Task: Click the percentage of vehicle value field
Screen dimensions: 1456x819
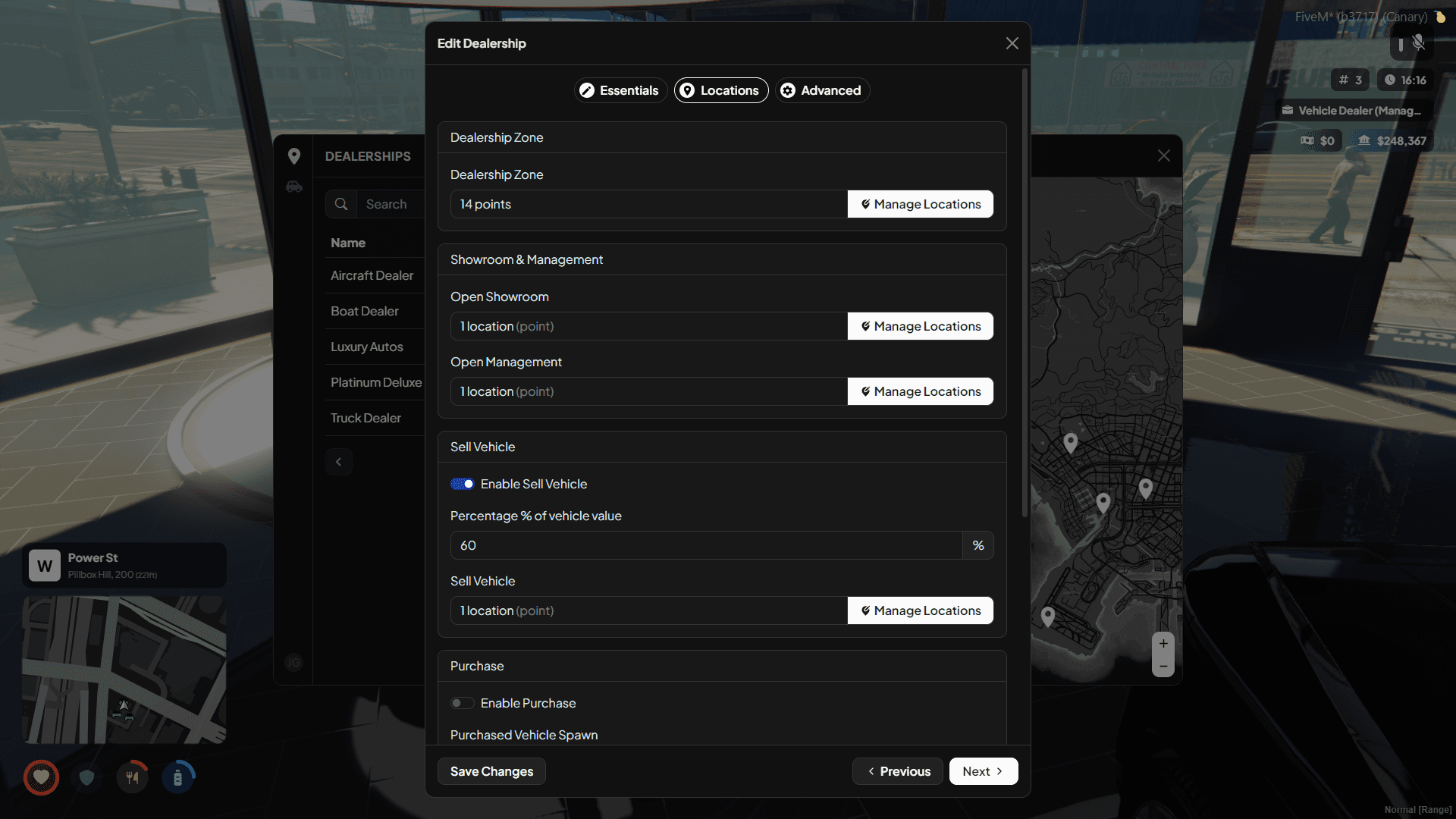Action: 705,545
